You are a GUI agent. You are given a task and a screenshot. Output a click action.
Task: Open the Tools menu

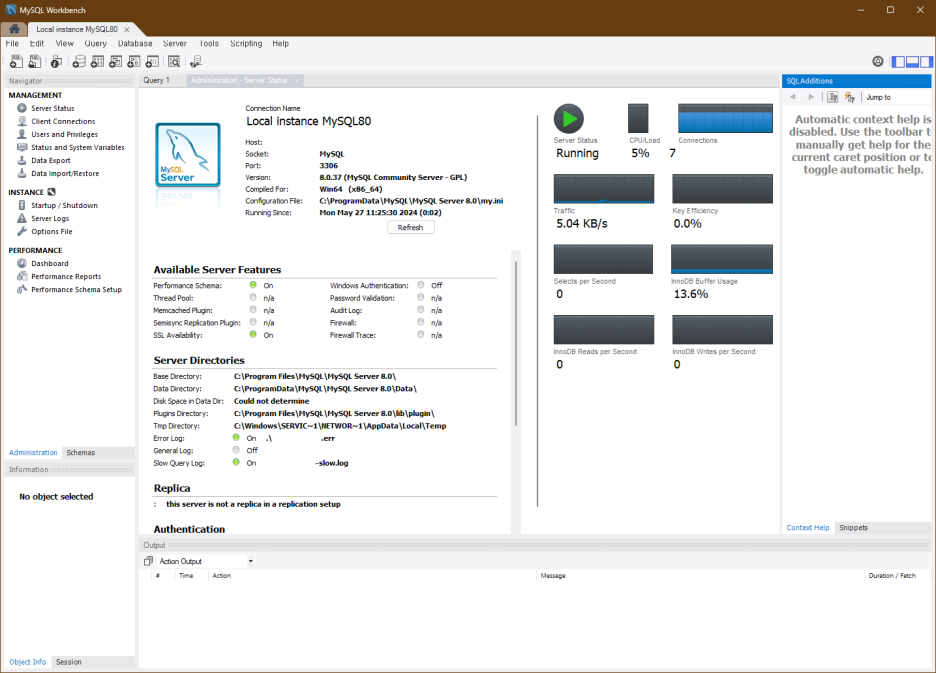click(209, 44)
